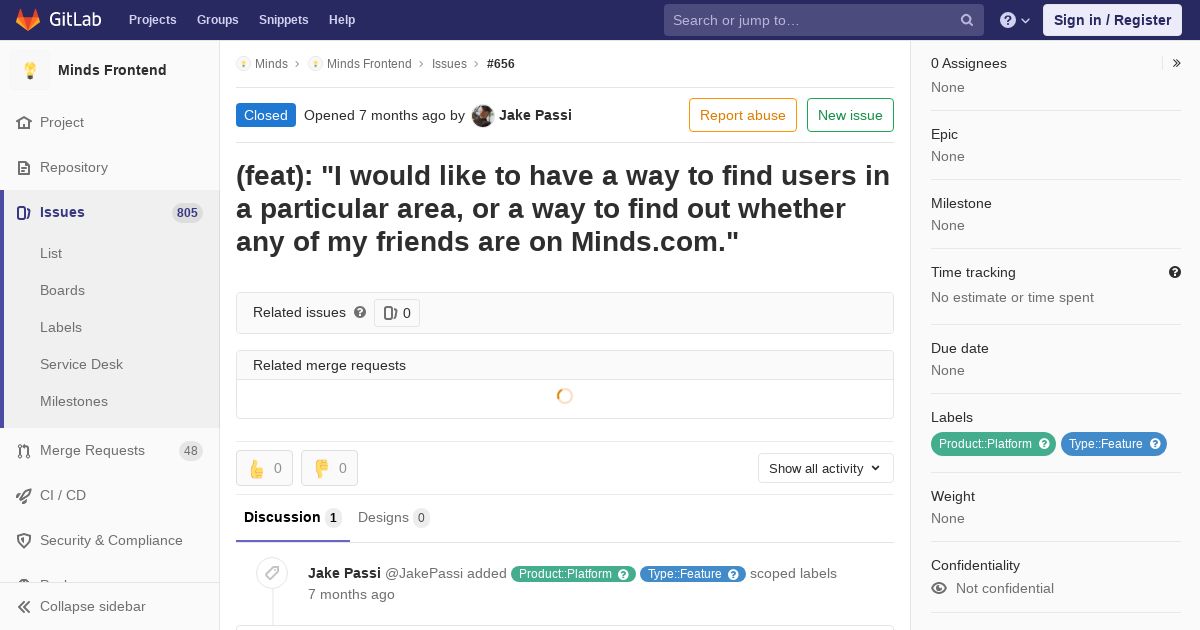Click the Merge Requests count badge 48
The height and width of the screenshot is (630, 1200).
point(190,451)
